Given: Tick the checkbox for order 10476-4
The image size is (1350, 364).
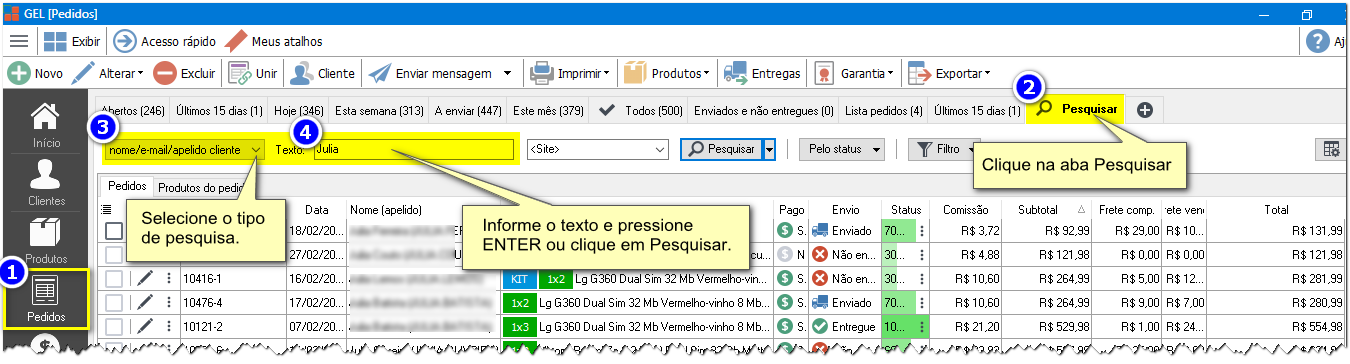Looking at the screenshot, I should (114, 301).
